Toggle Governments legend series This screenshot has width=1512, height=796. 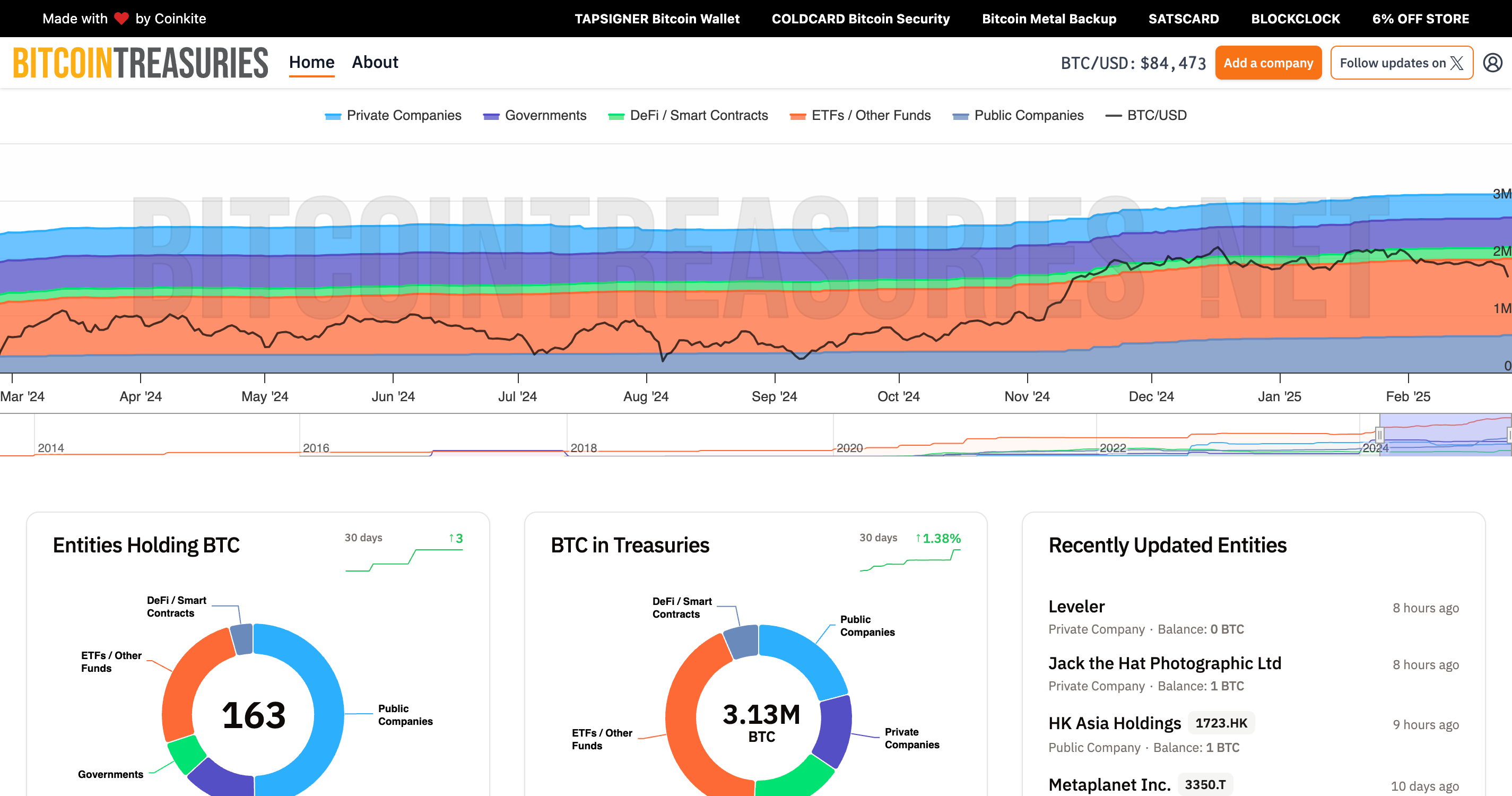pos(534,115)
